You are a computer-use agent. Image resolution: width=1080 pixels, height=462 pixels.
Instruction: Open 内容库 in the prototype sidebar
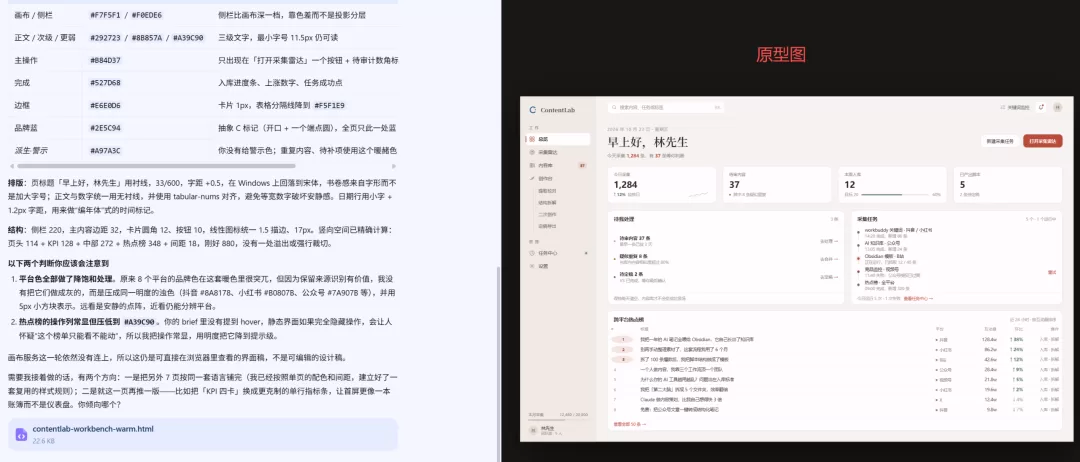pyautogui.click(x=559, y=165)
